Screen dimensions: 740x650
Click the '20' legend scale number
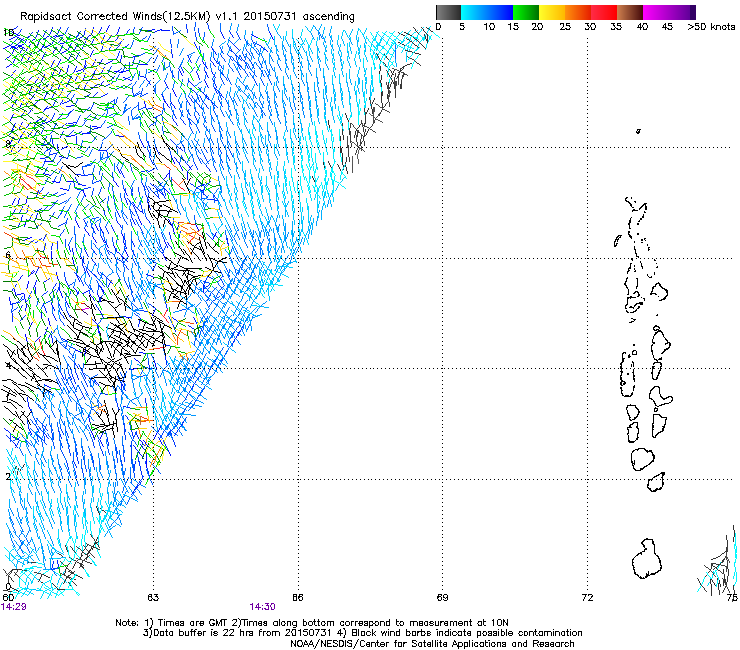[x=537, y=27]
